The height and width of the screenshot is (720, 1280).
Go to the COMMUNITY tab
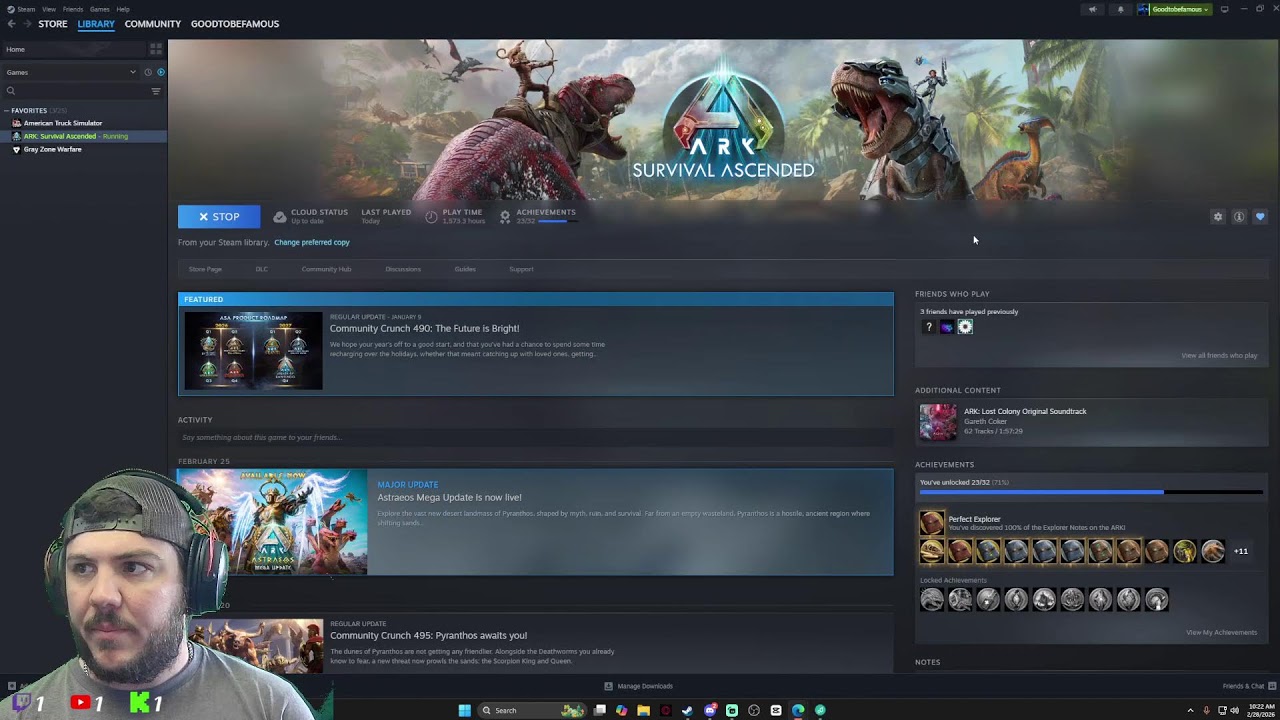coord(153,24)
